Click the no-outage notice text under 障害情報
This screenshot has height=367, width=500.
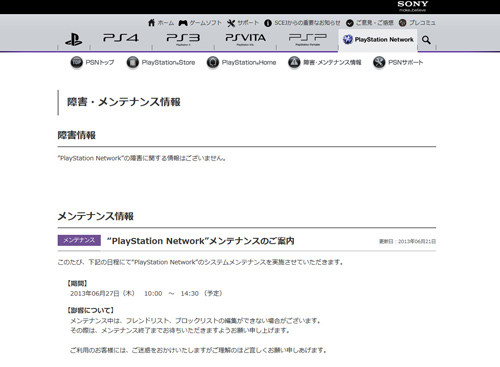pyautogui.click(x=142, y=158)
